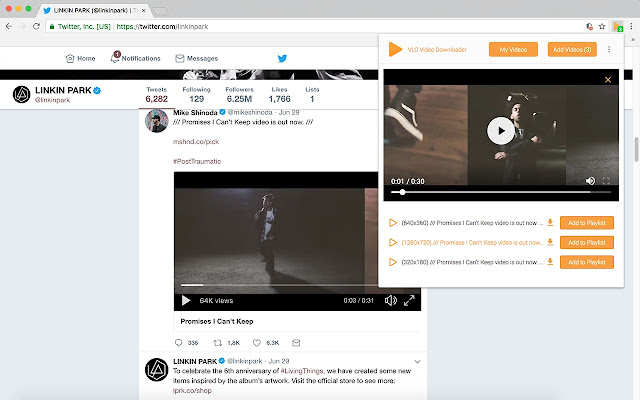Like the Promises I Can't Keep tweet
This screenshot has height=400, width=640.
pos(257,342)
